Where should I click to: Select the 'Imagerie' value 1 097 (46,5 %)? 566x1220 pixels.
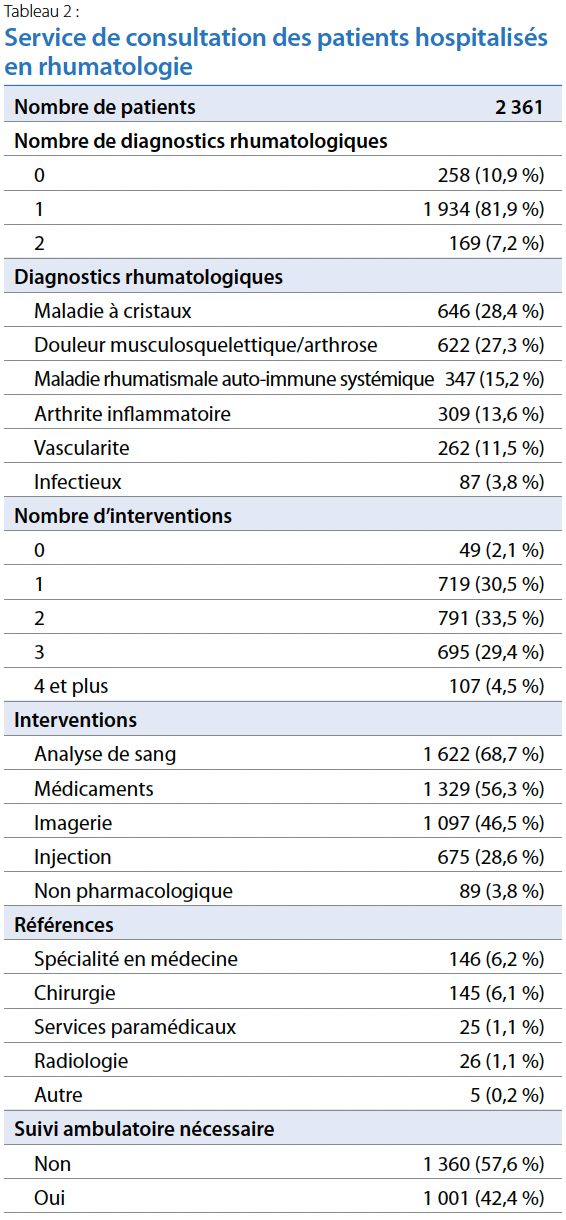pos(484,822)
